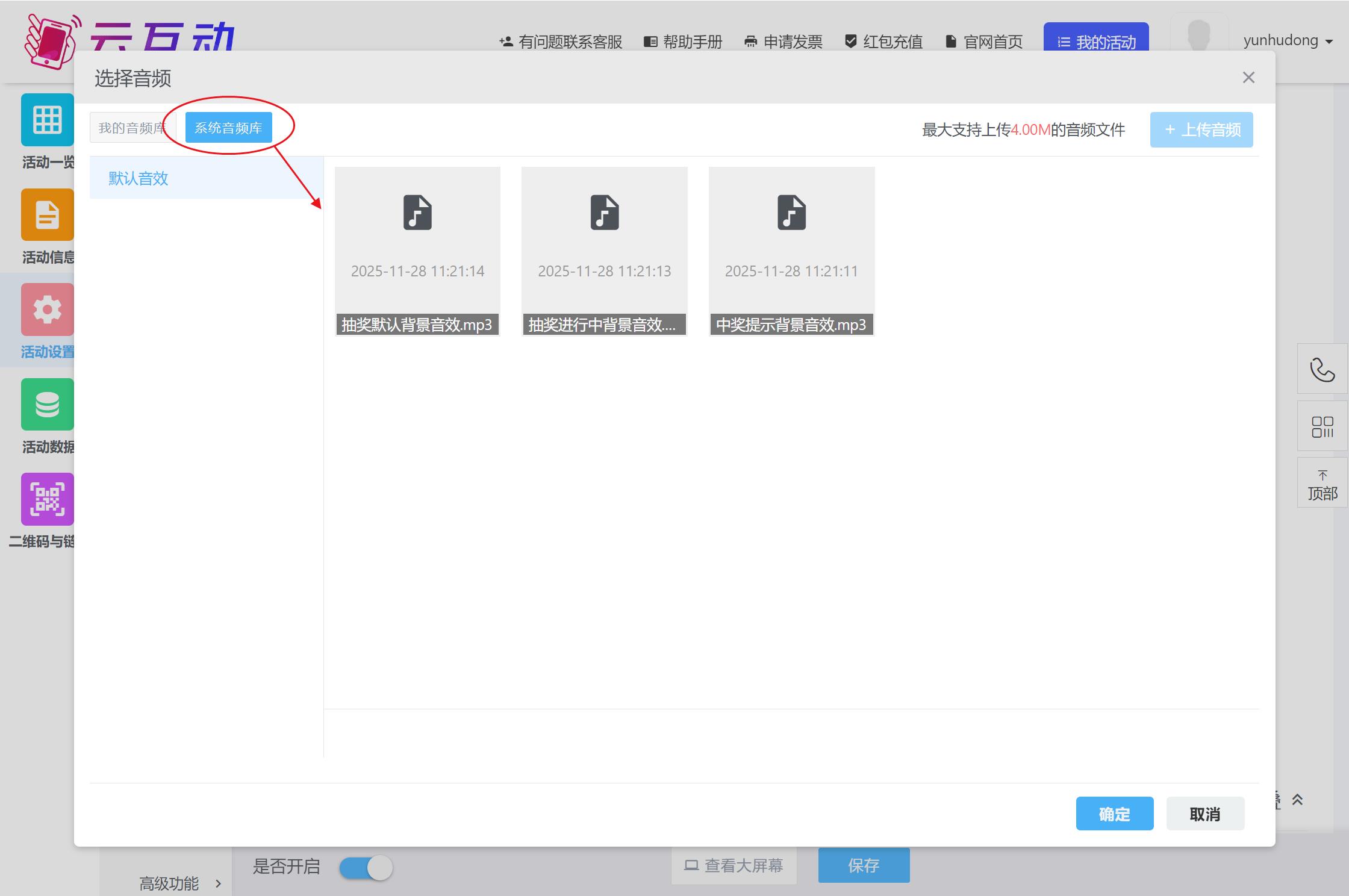
Task: Click 保存 to save settings
Action: tap(864, 865)
